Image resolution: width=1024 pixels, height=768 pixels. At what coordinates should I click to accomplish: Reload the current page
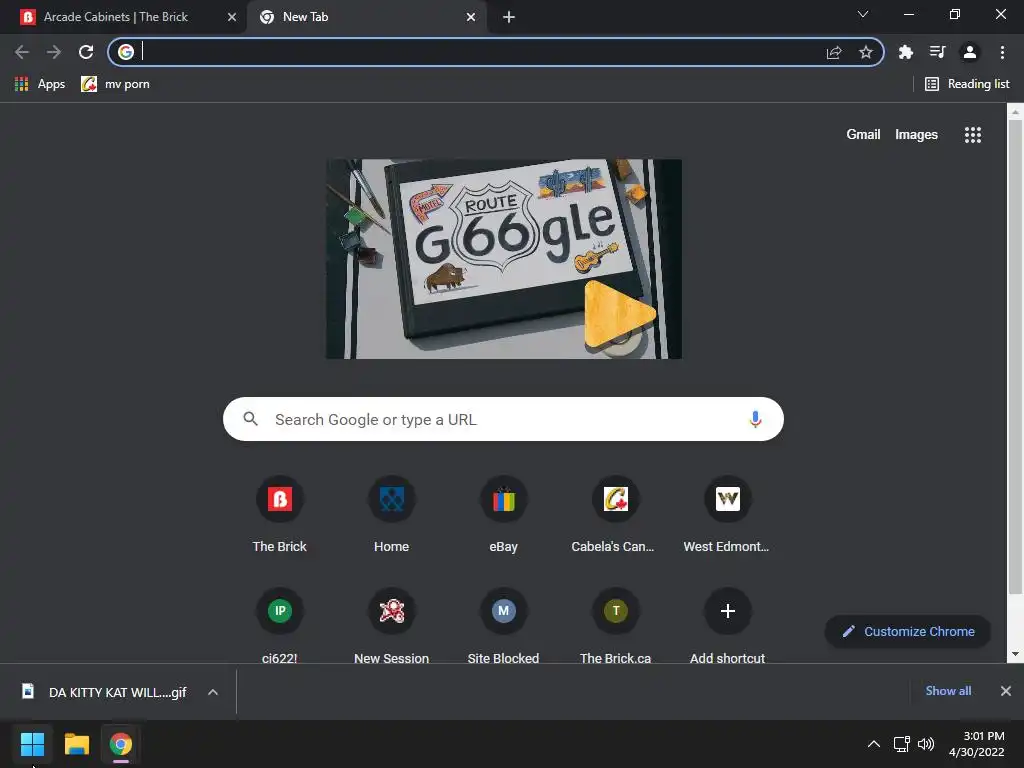86,52
